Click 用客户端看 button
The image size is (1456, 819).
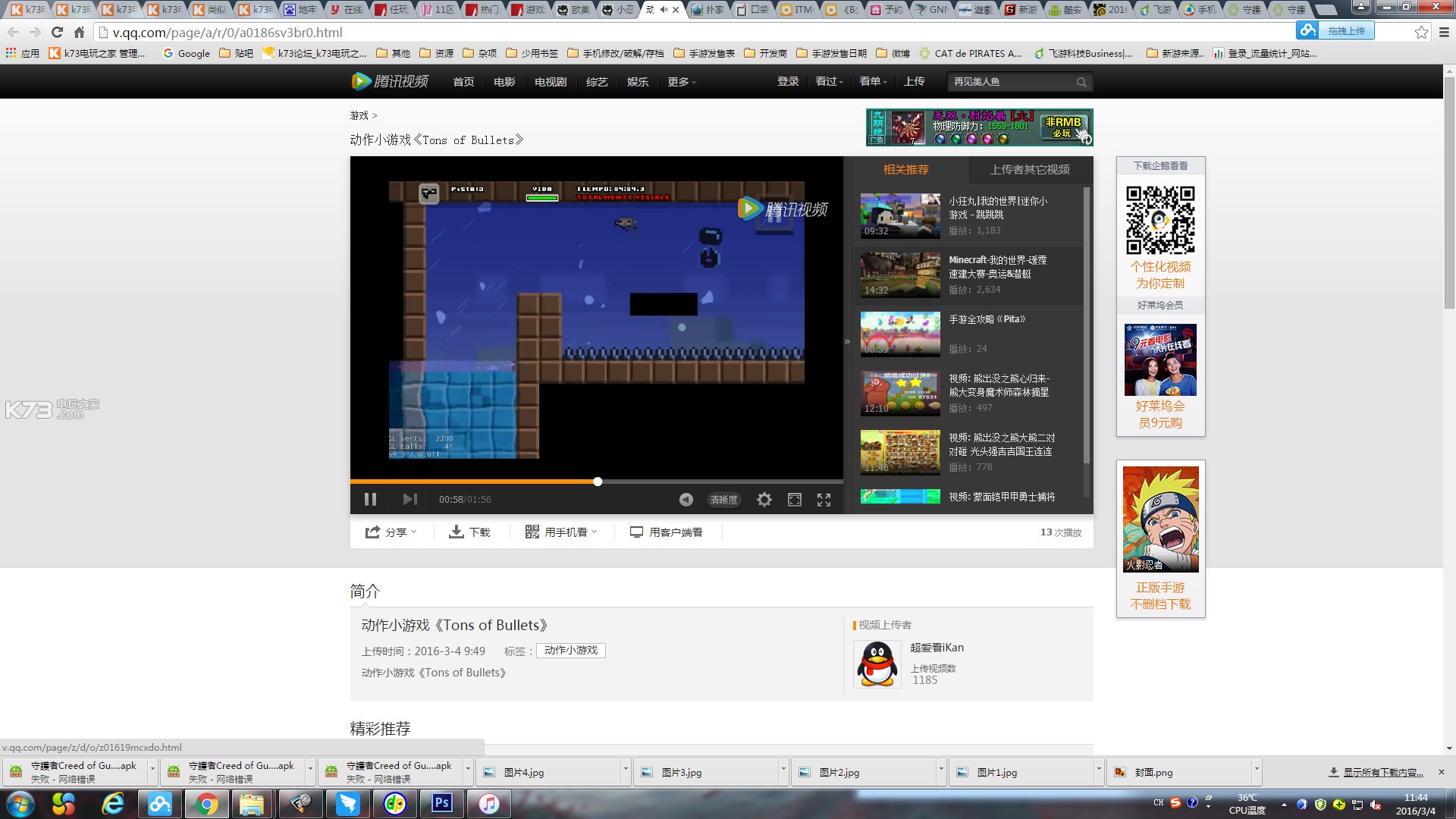coord(667,532)
